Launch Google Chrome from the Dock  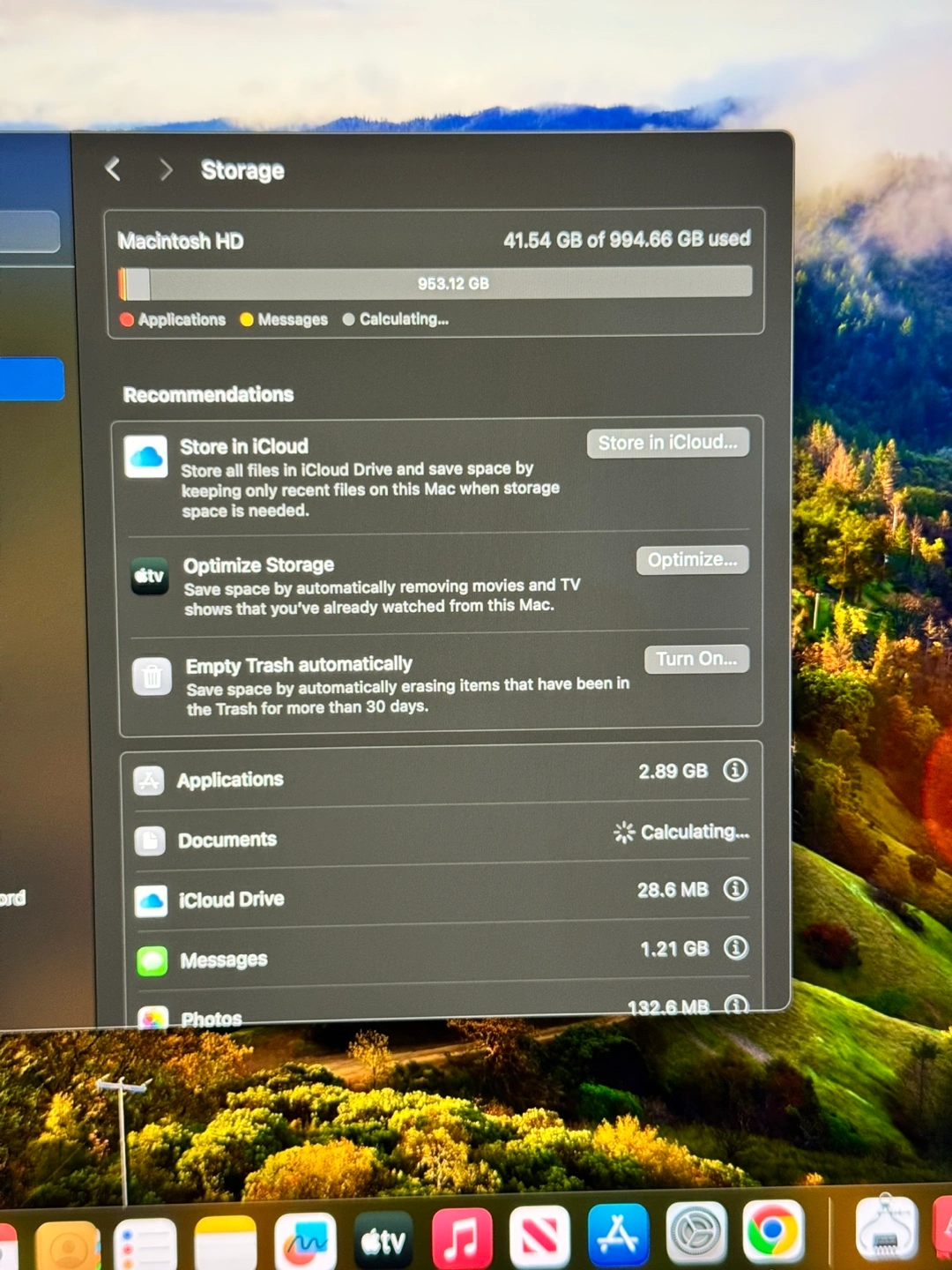pyautogui.click(x=773, y=1230)
